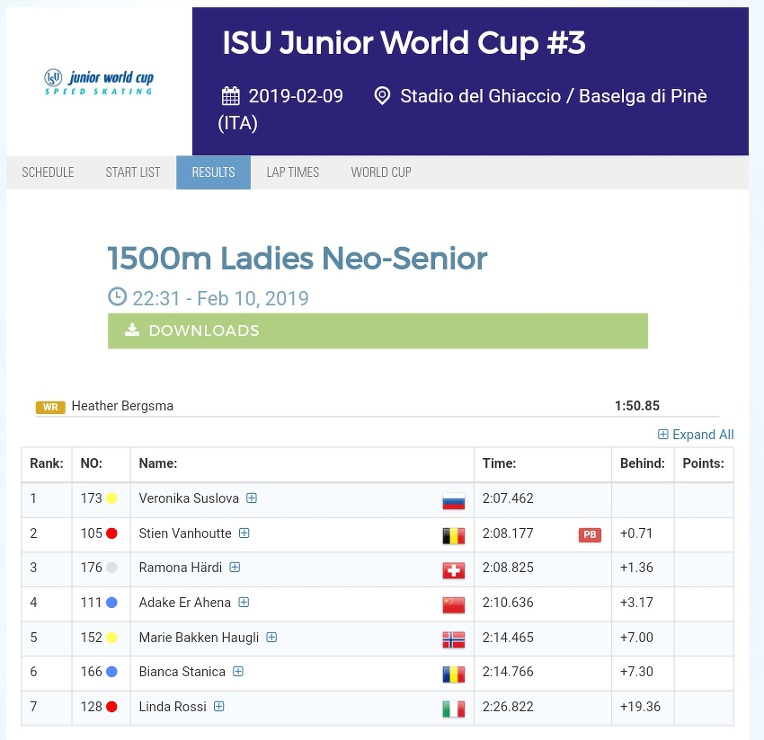The width and height of the screenshot is (764, 740).
Task: Expand details for Adake Er Ahena
Action: (244, 603)
